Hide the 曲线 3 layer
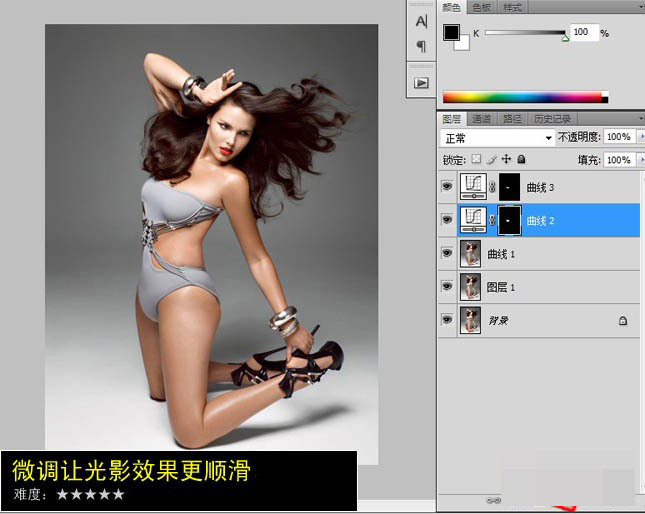 (447, 187)
